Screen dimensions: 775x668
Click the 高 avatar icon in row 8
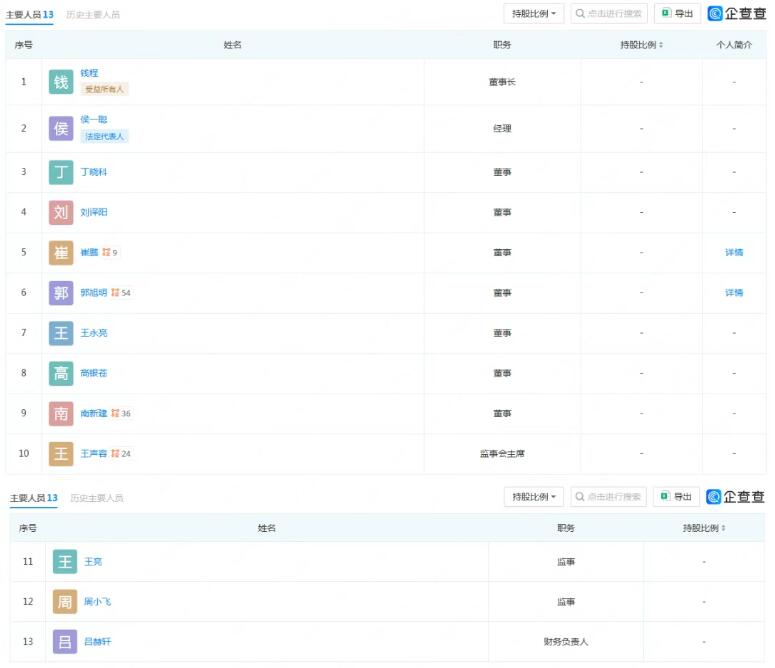coord(61,373)
